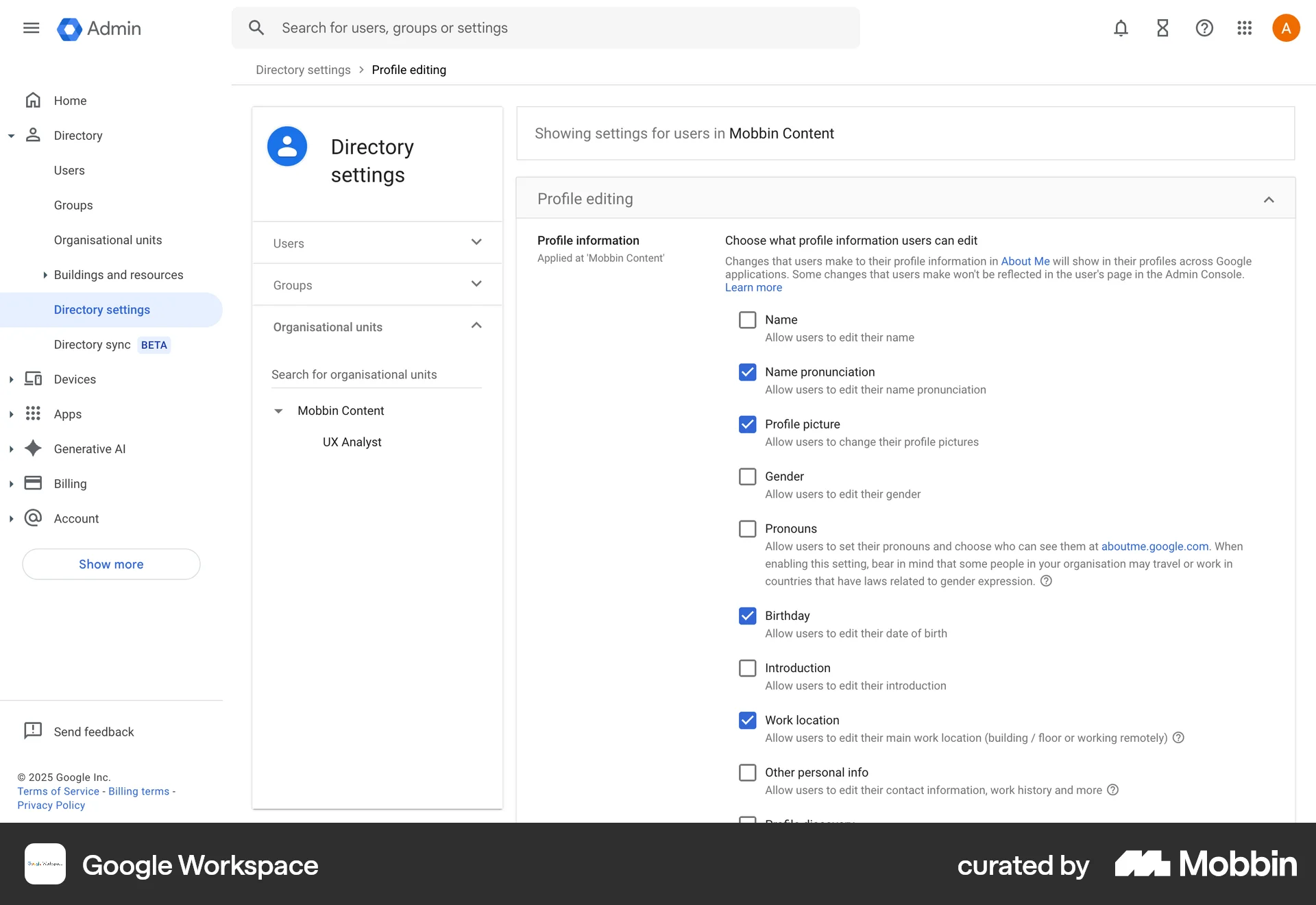Open Directory sync in the sidebar

[92, 344]
